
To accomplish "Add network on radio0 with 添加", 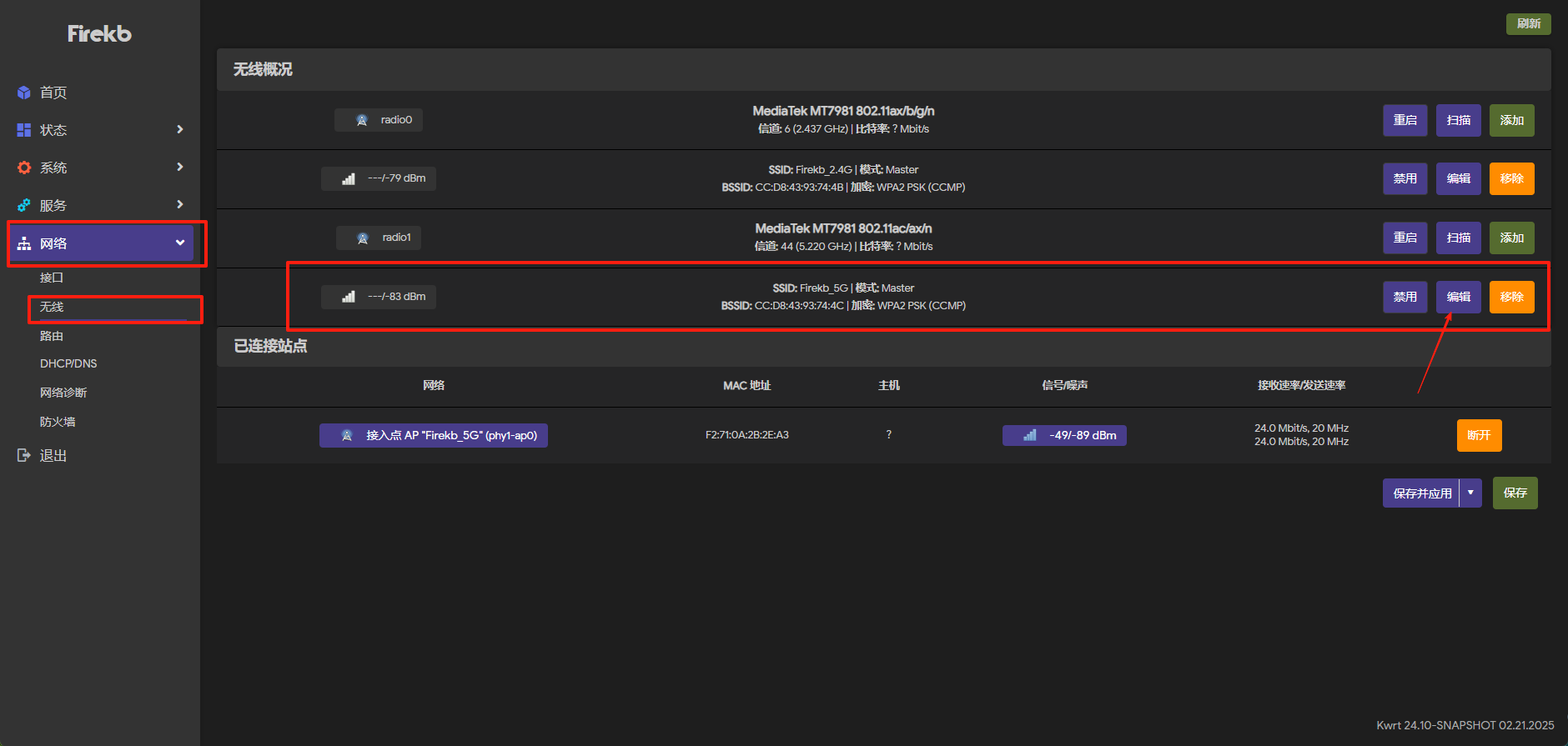I will (x=1512, y=120).
